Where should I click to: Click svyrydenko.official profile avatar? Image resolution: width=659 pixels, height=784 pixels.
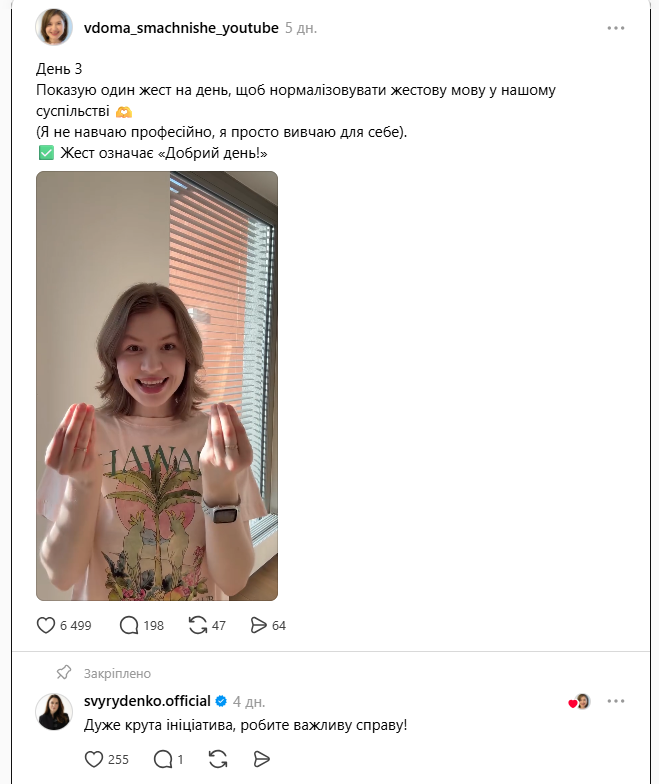[x=54, y=712]
